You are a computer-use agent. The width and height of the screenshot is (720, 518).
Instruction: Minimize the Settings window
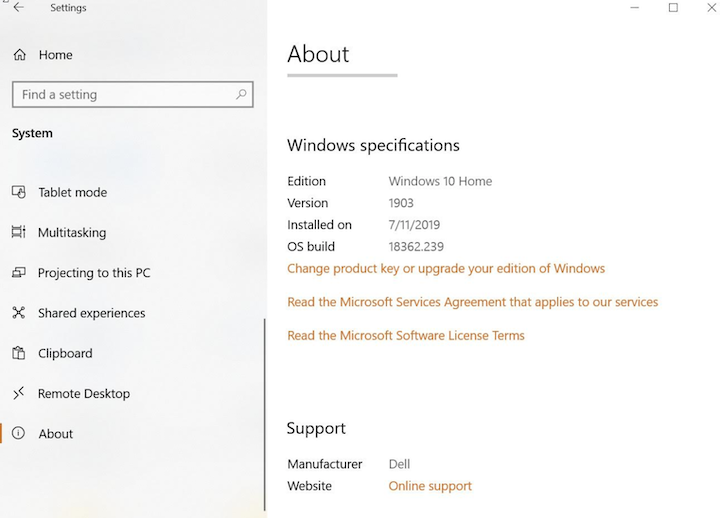pyautogui.click(x=635, y=7)
